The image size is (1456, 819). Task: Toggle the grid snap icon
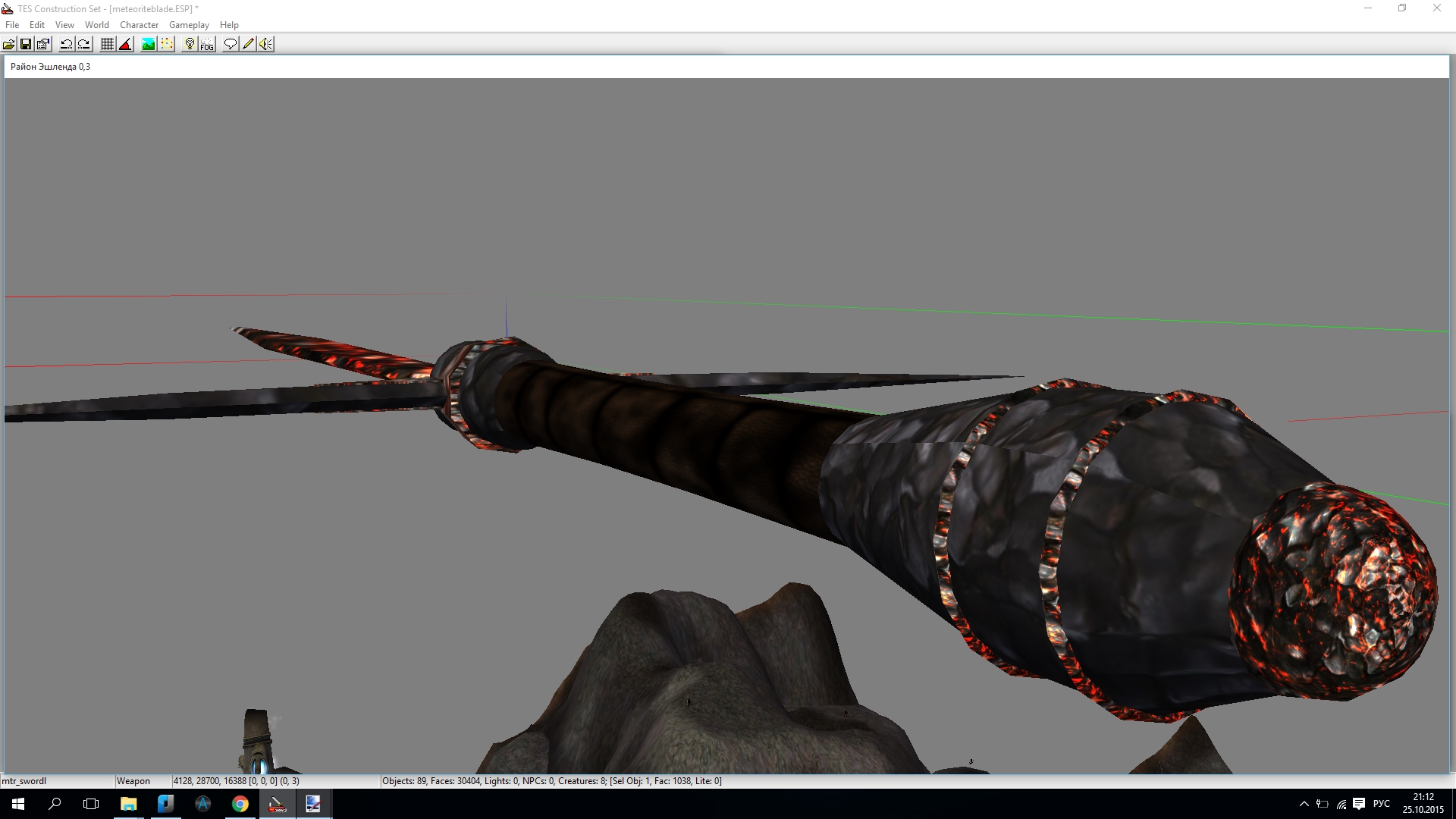[108, 44]
